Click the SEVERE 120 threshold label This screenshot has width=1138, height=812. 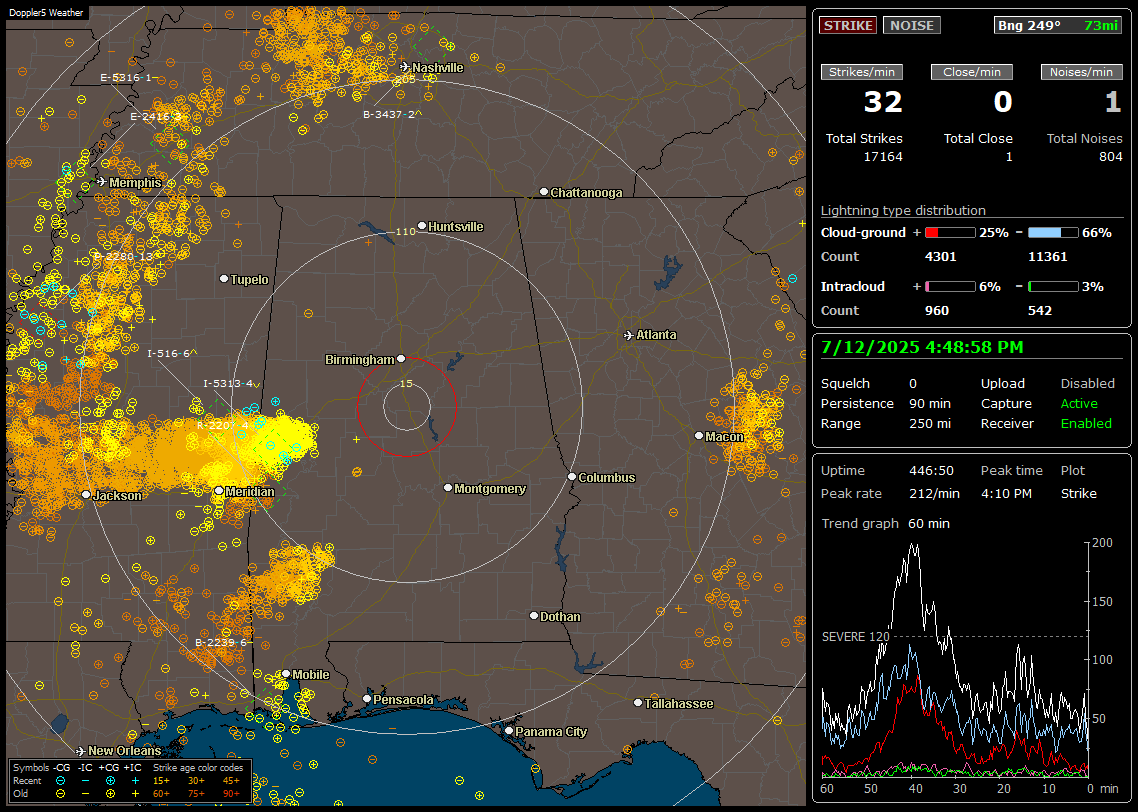coord(855,636)
